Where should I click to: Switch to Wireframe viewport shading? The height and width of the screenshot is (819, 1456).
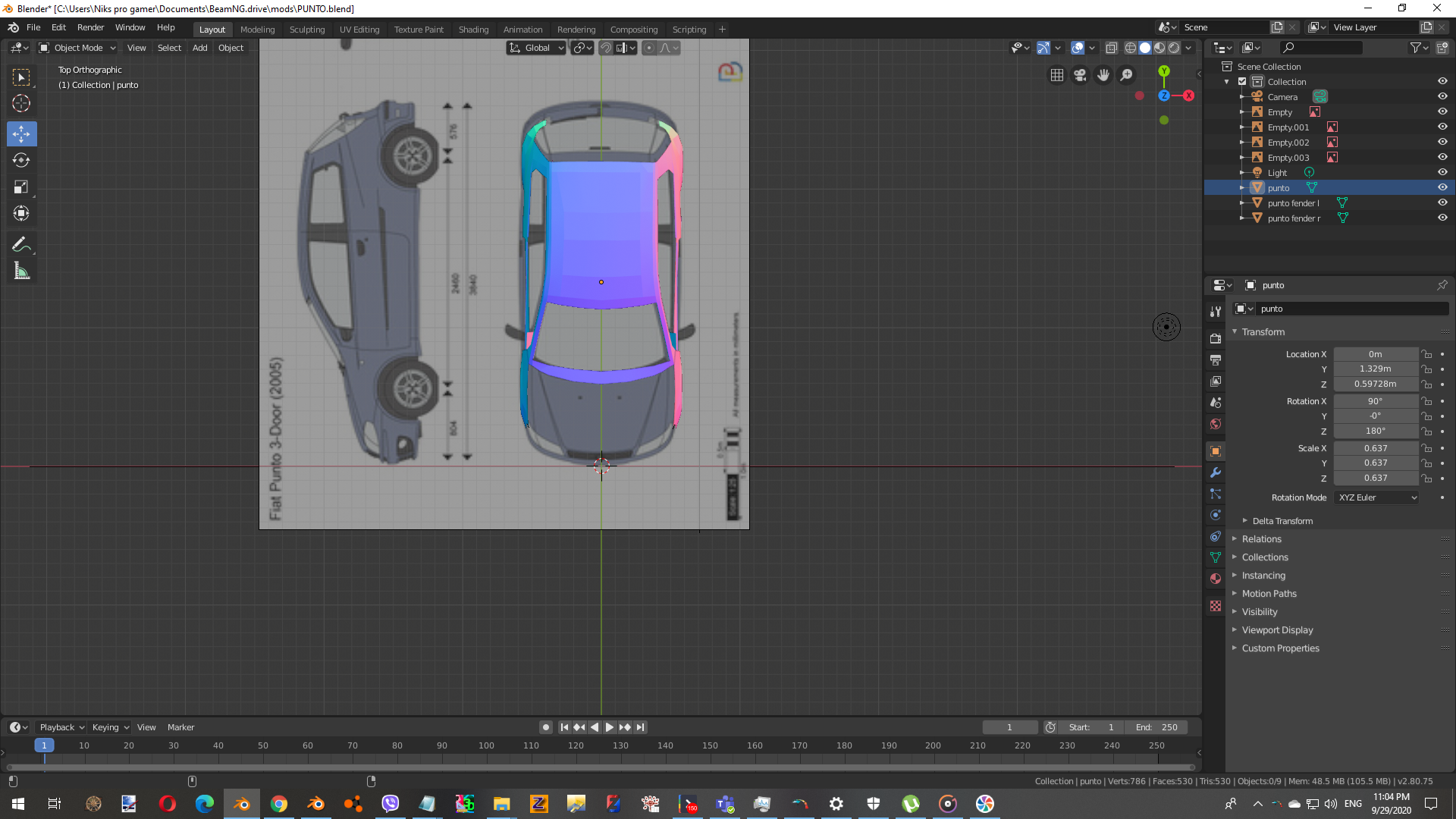pyautogui.click(x=1130, y=48)
